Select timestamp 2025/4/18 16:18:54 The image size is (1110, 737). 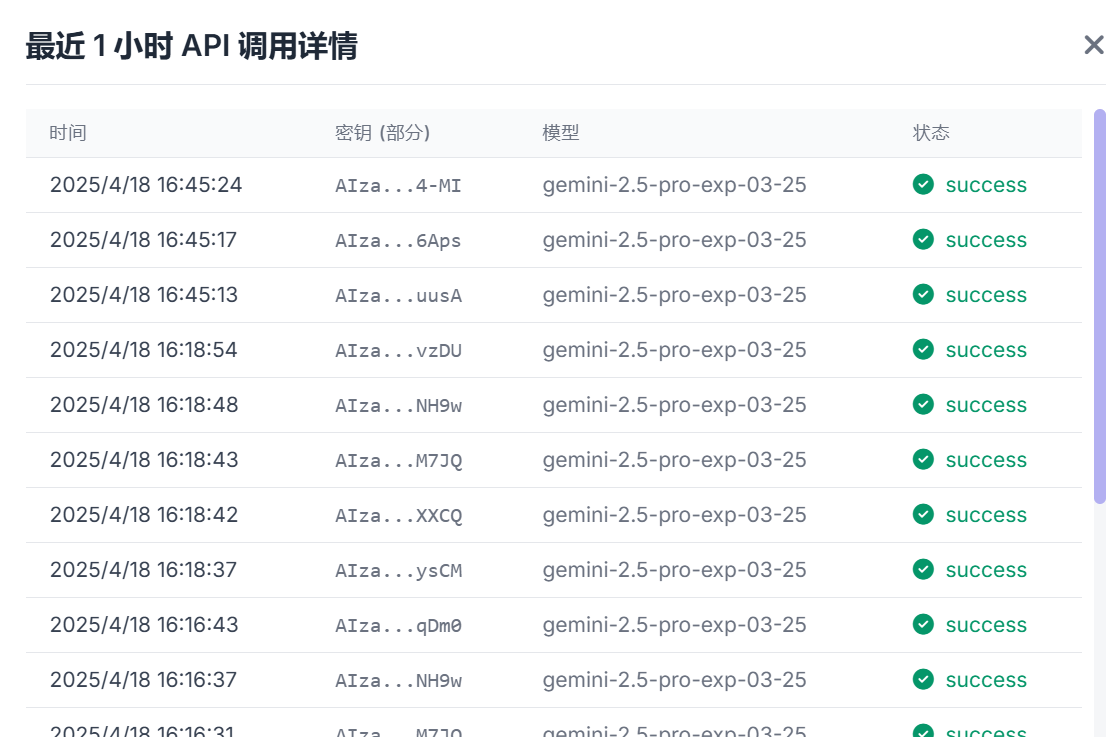click(144, 350)
